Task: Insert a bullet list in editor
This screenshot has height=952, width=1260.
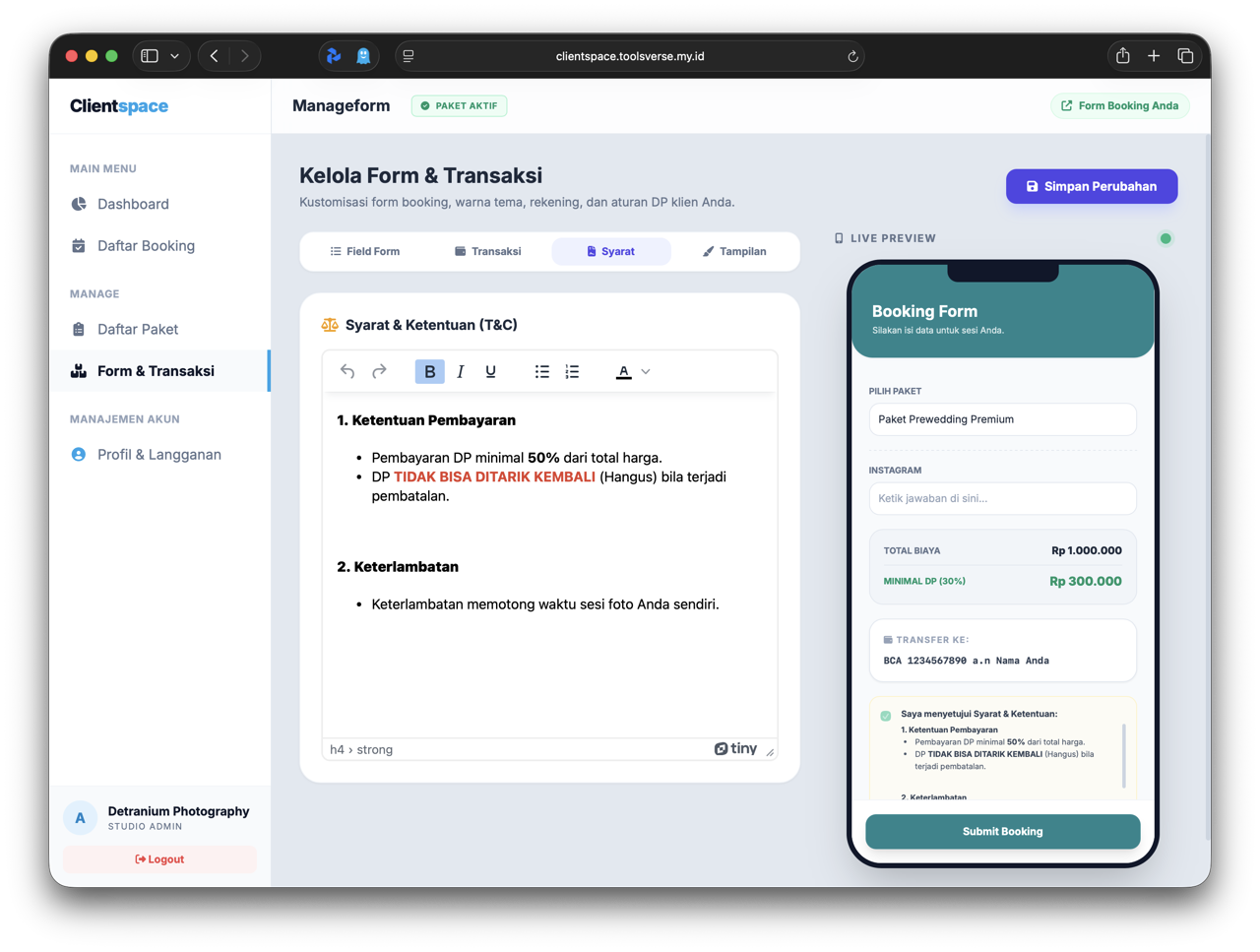Action: pyautogui.click(x=541, y=371)
